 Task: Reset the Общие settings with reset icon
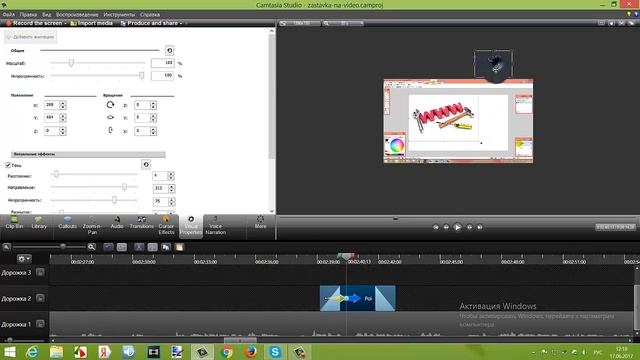(169, 51)
